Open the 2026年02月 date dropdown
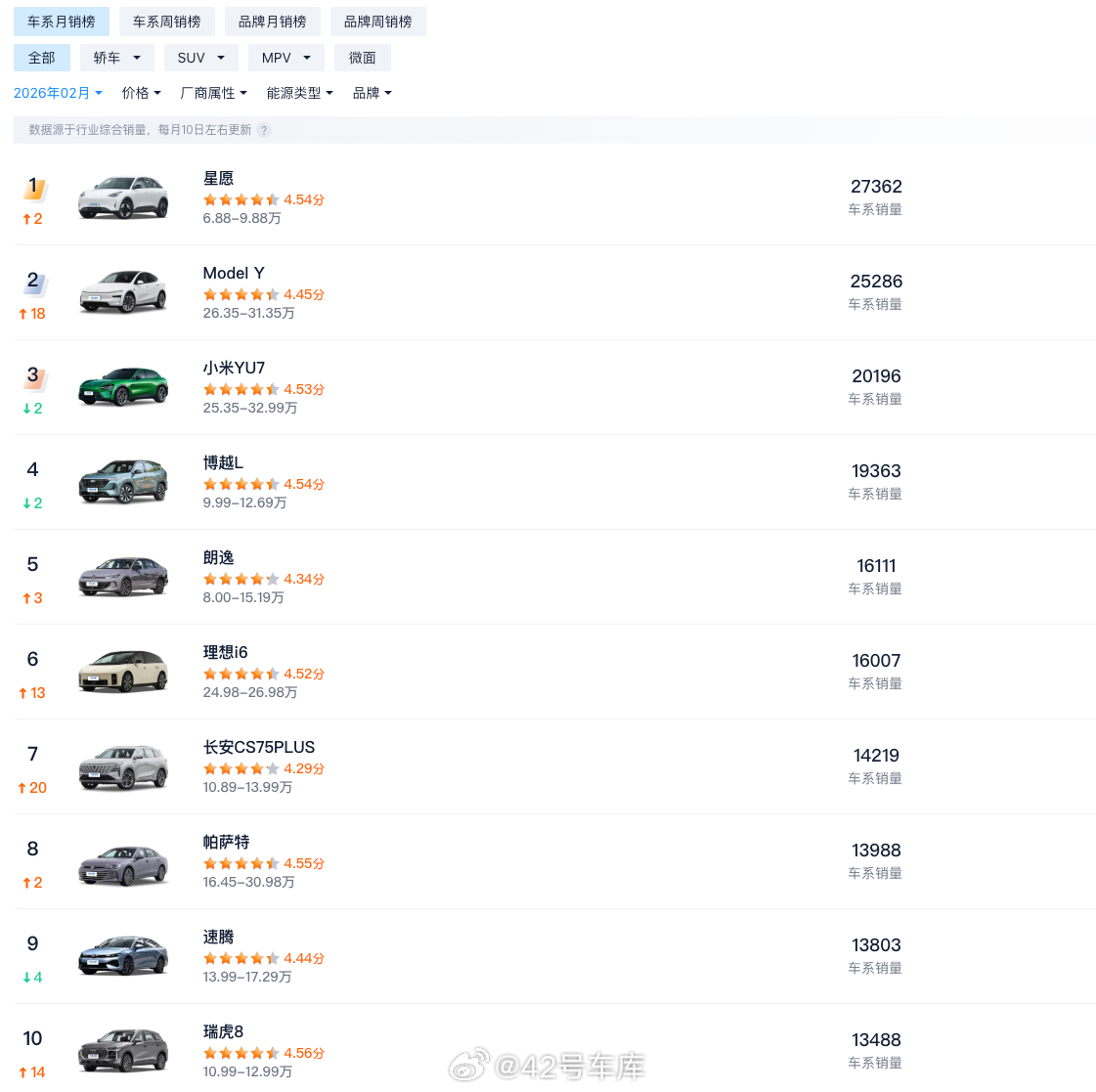1096x1092 pixels. point(58,93)
